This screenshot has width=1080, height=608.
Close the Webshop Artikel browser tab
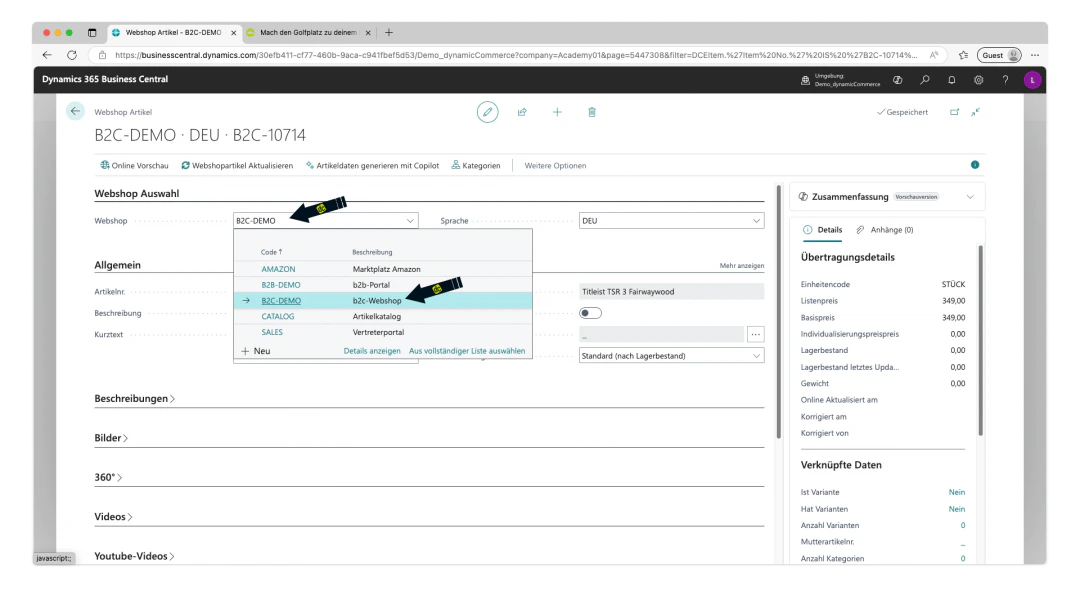pos(233,32)
